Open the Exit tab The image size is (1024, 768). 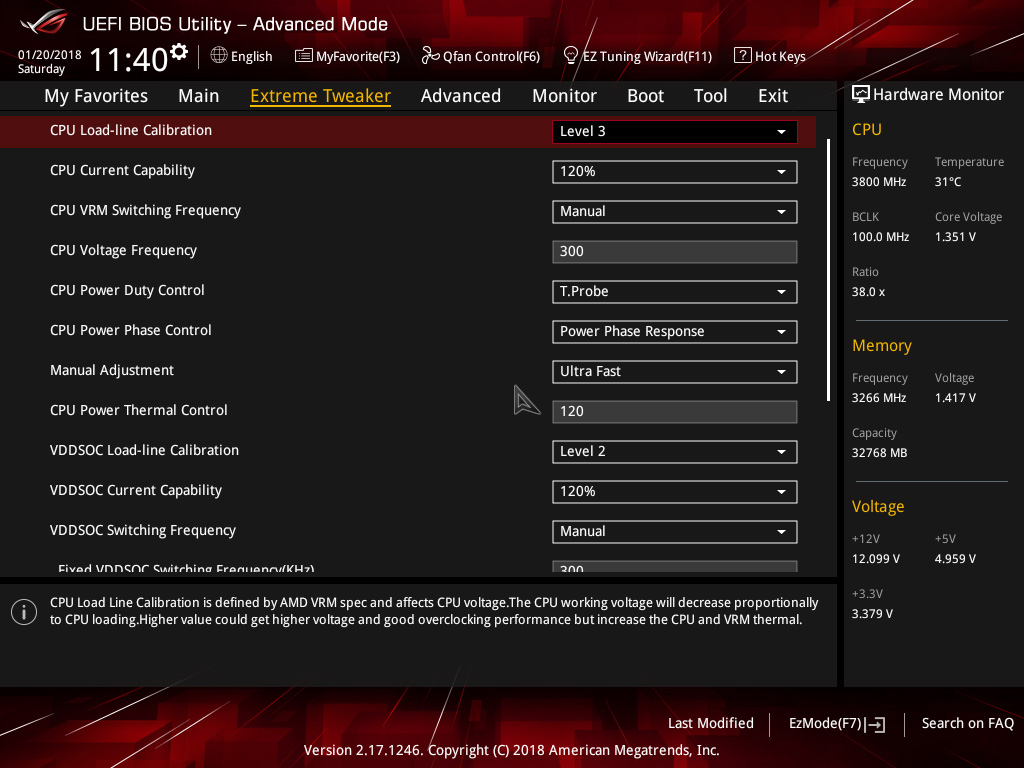(773, 96)
